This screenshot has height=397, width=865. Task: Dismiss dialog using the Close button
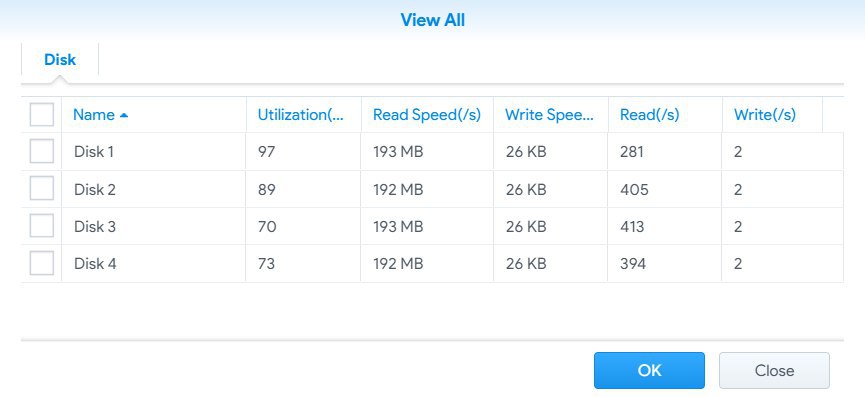point(774,371)
